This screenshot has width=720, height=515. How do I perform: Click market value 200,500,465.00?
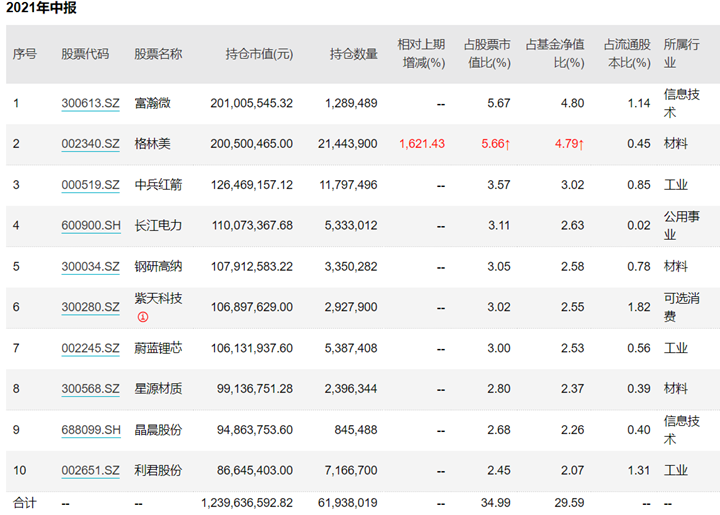pos(252,144)
